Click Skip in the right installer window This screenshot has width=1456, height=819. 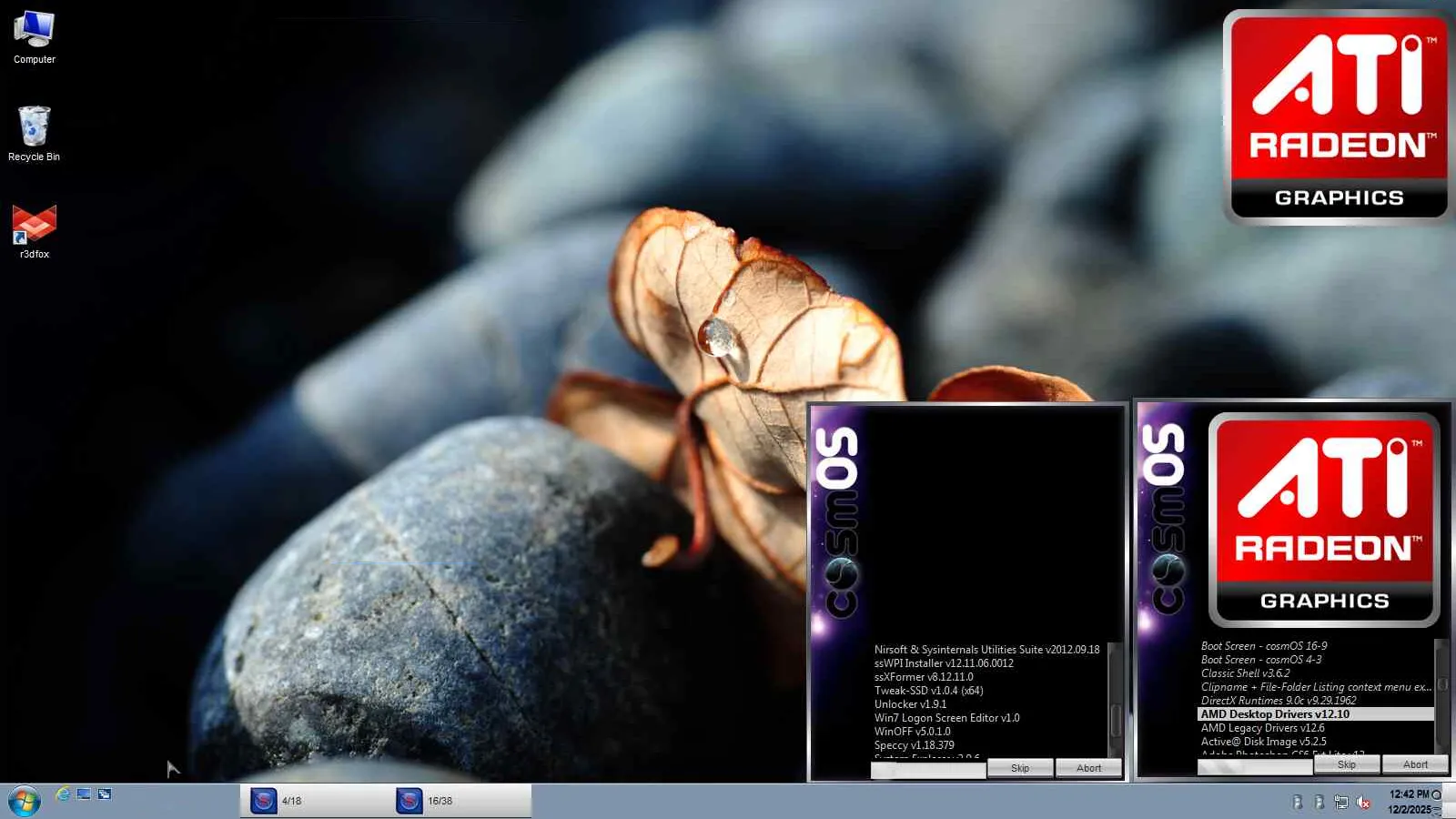point(1347,764)
